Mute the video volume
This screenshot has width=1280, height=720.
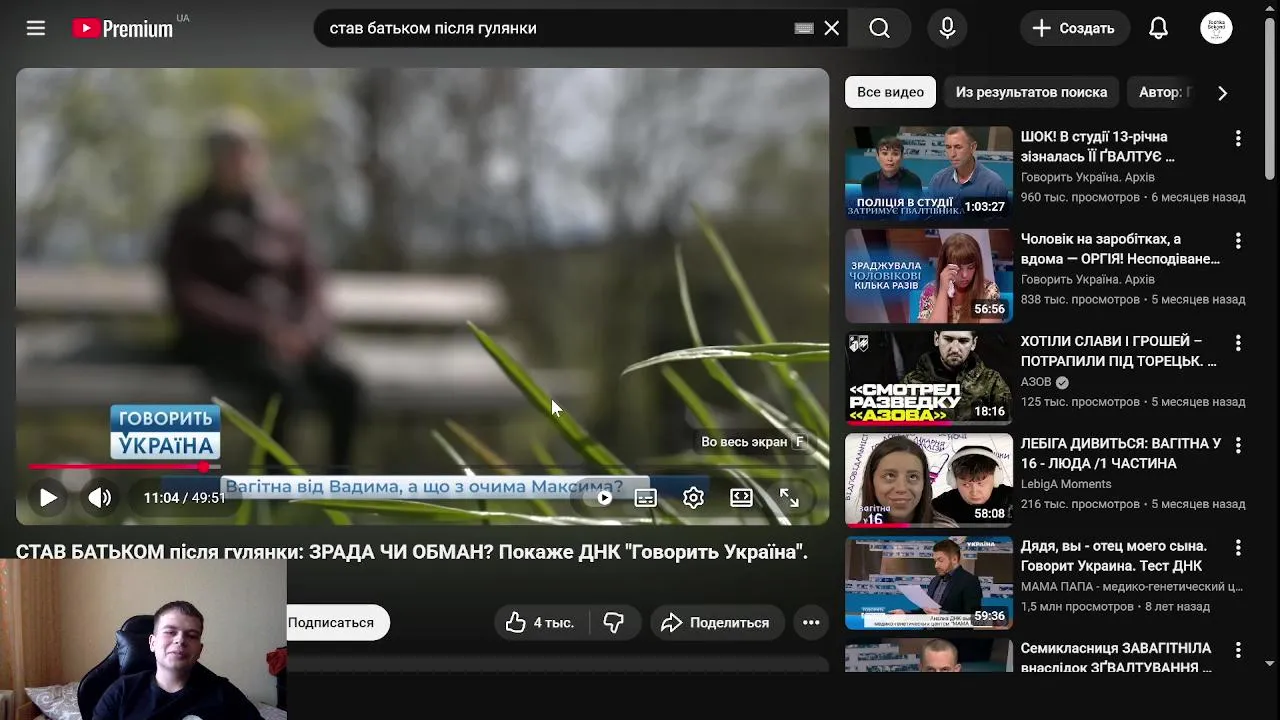(100, 497)
